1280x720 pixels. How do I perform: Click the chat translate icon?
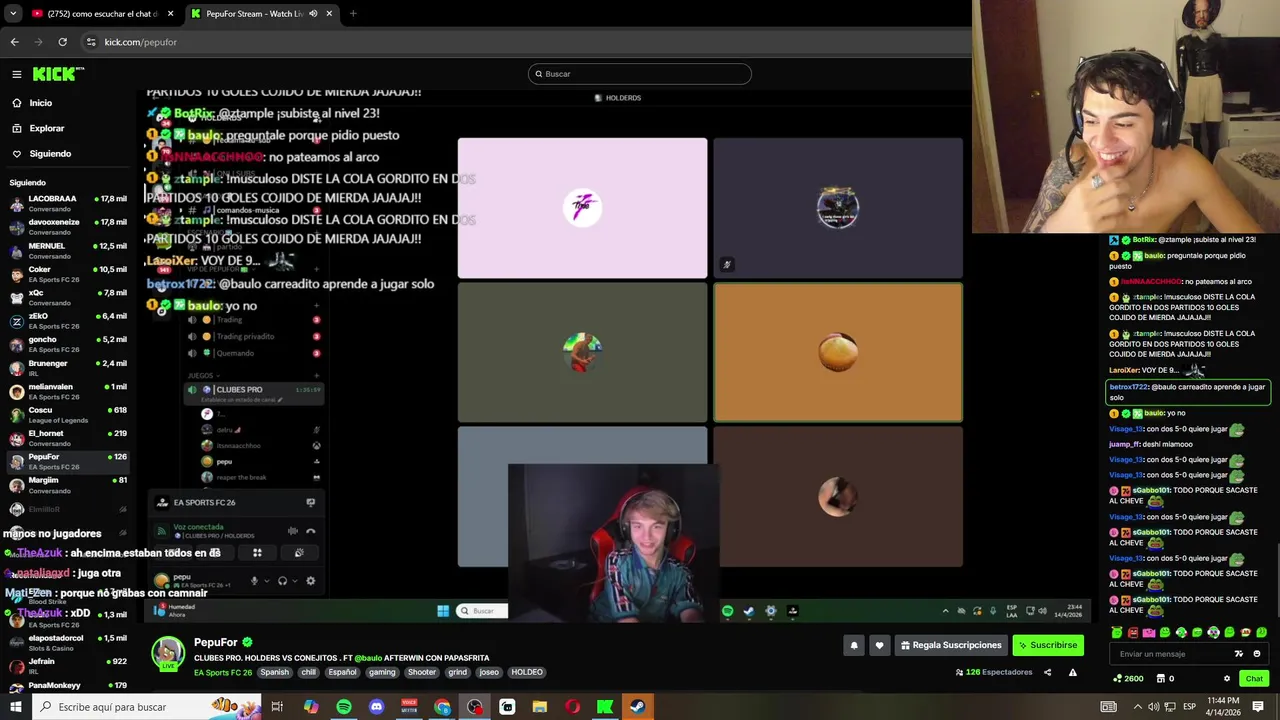(1239, 654)
